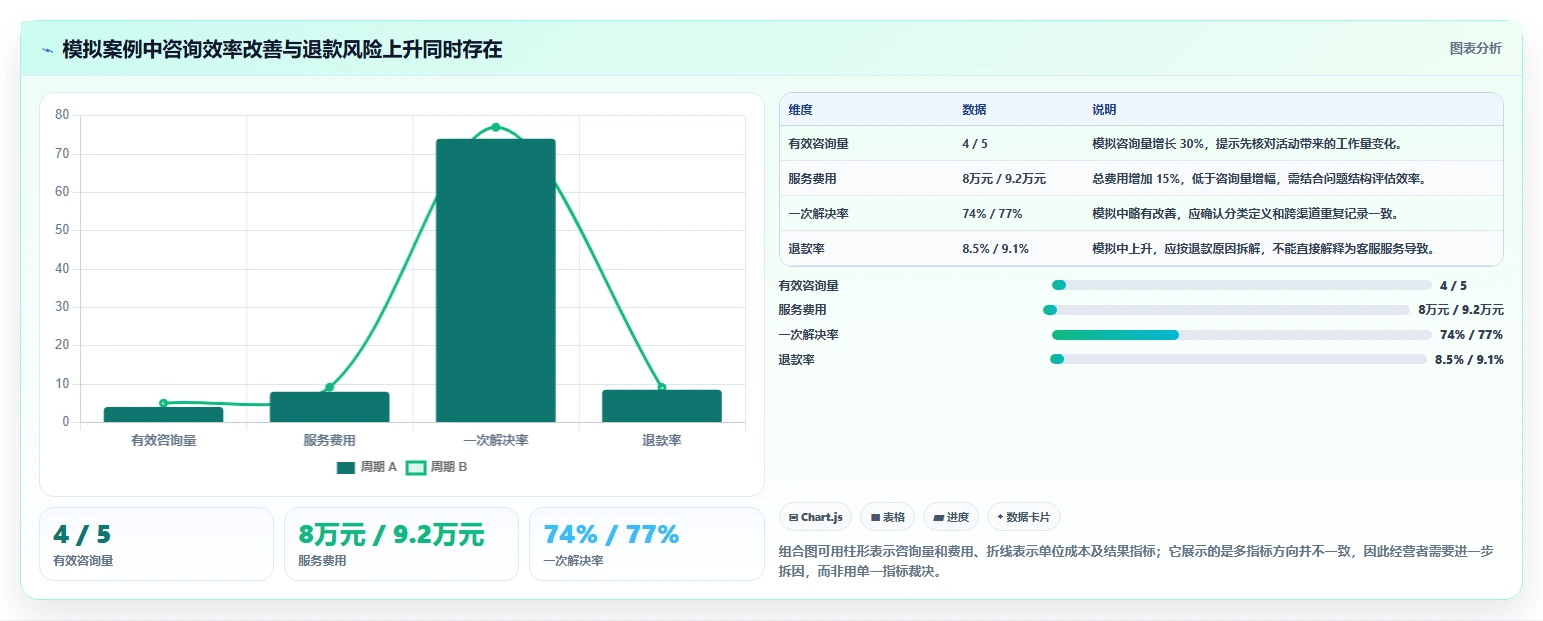Screen dimensions: 1543x621
Task: Click x-axis label 退款率
Action: pos(662,440)
